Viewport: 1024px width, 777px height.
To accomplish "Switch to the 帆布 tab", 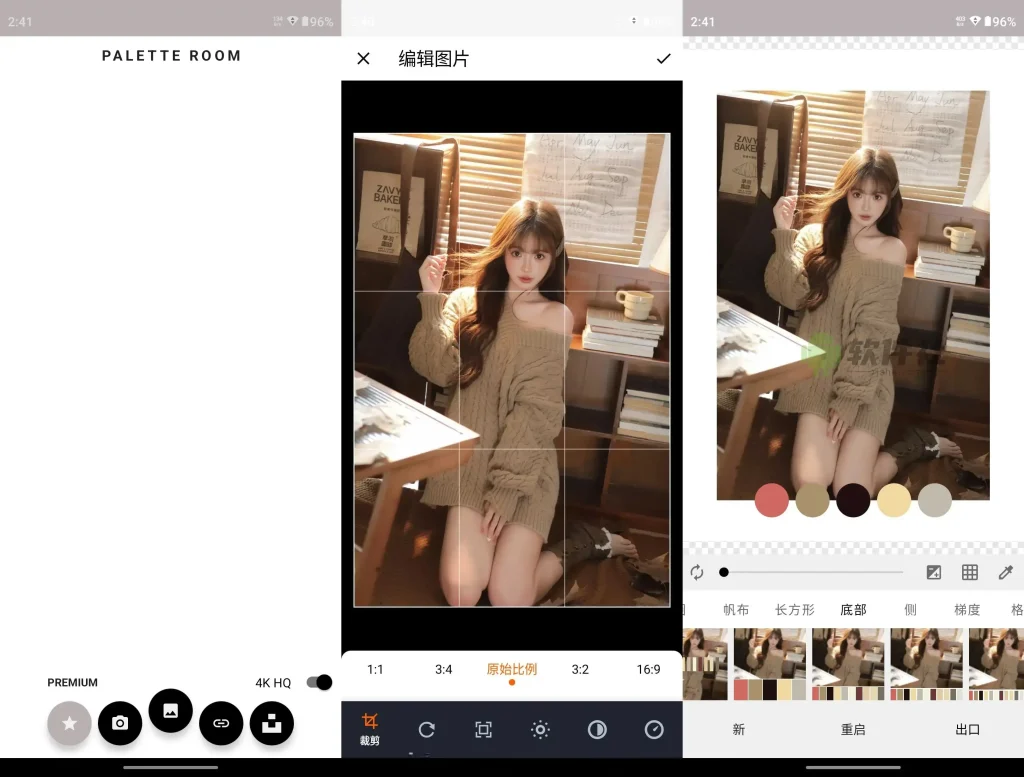I will (737, 608).
